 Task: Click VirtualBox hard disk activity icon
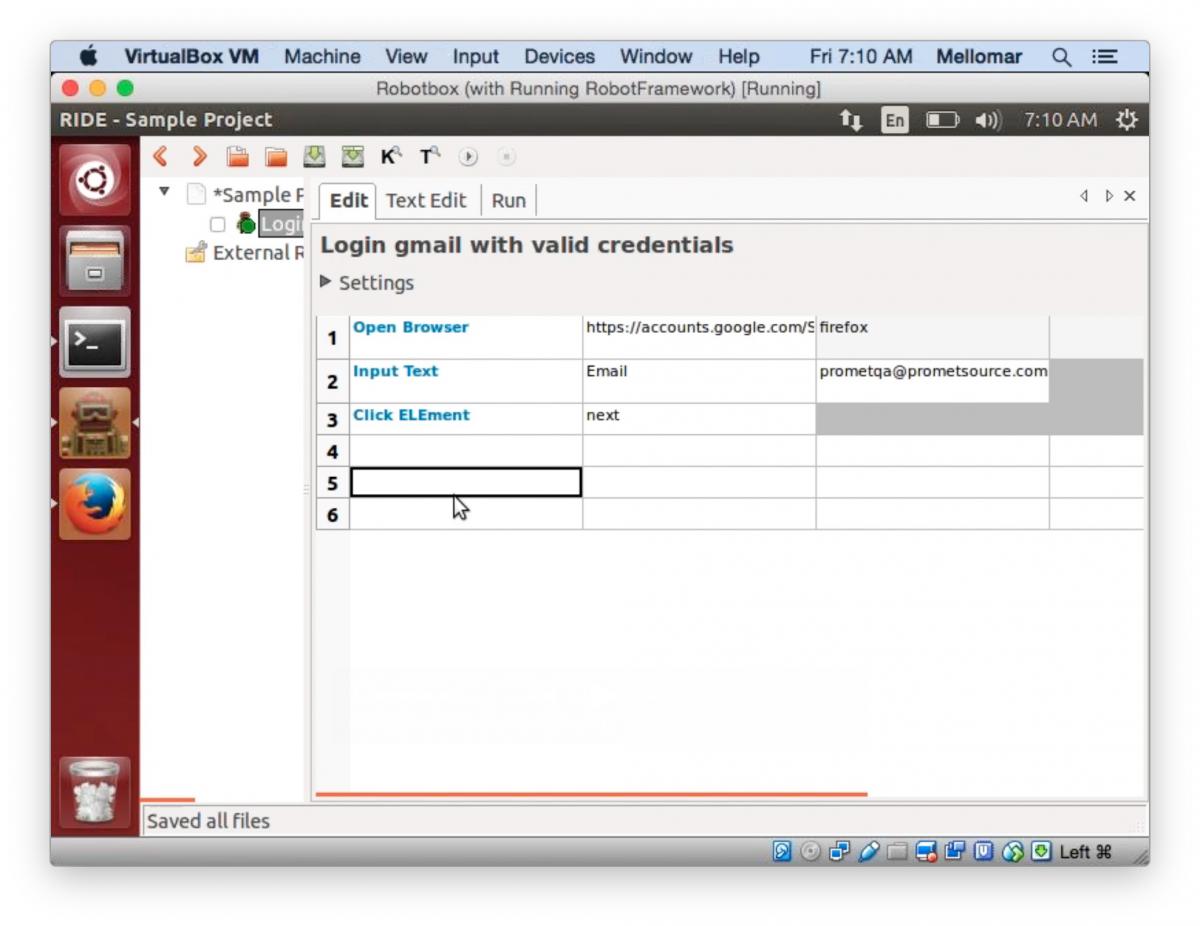click(x=782, y=851)
